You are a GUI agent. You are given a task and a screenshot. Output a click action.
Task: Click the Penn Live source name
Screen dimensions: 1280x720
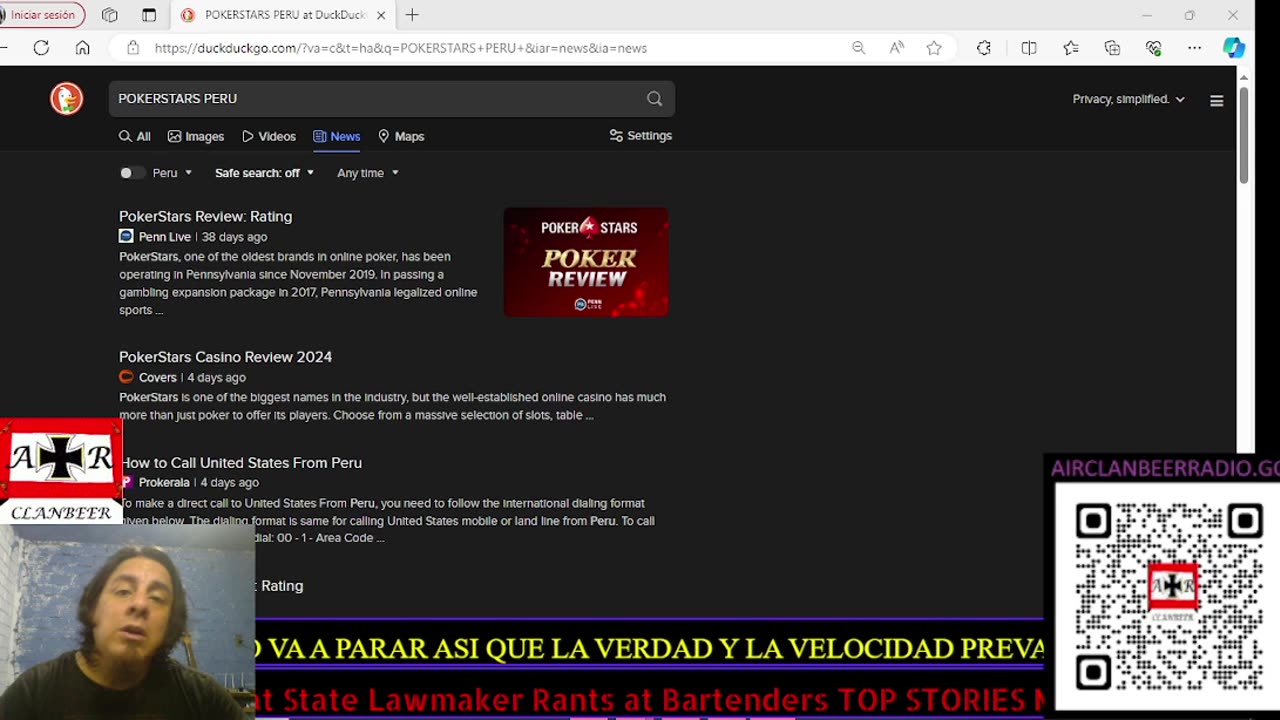tap(164, 237)
